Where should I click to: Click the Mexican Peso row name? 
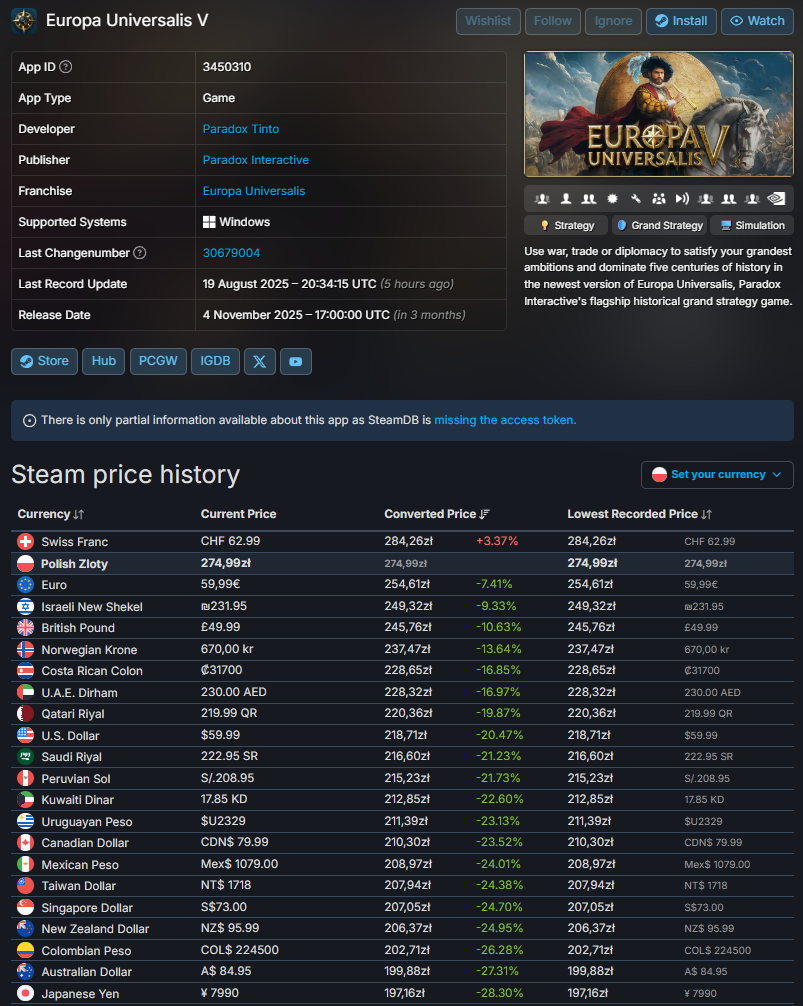click(80, 864)
